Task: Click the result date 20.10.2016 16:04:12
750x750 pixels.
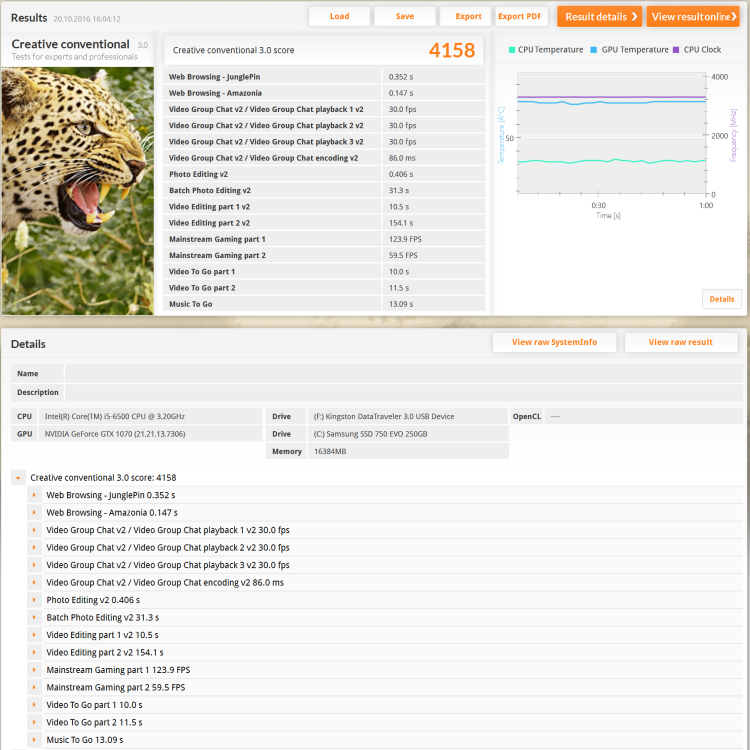Action: (87, 19)
